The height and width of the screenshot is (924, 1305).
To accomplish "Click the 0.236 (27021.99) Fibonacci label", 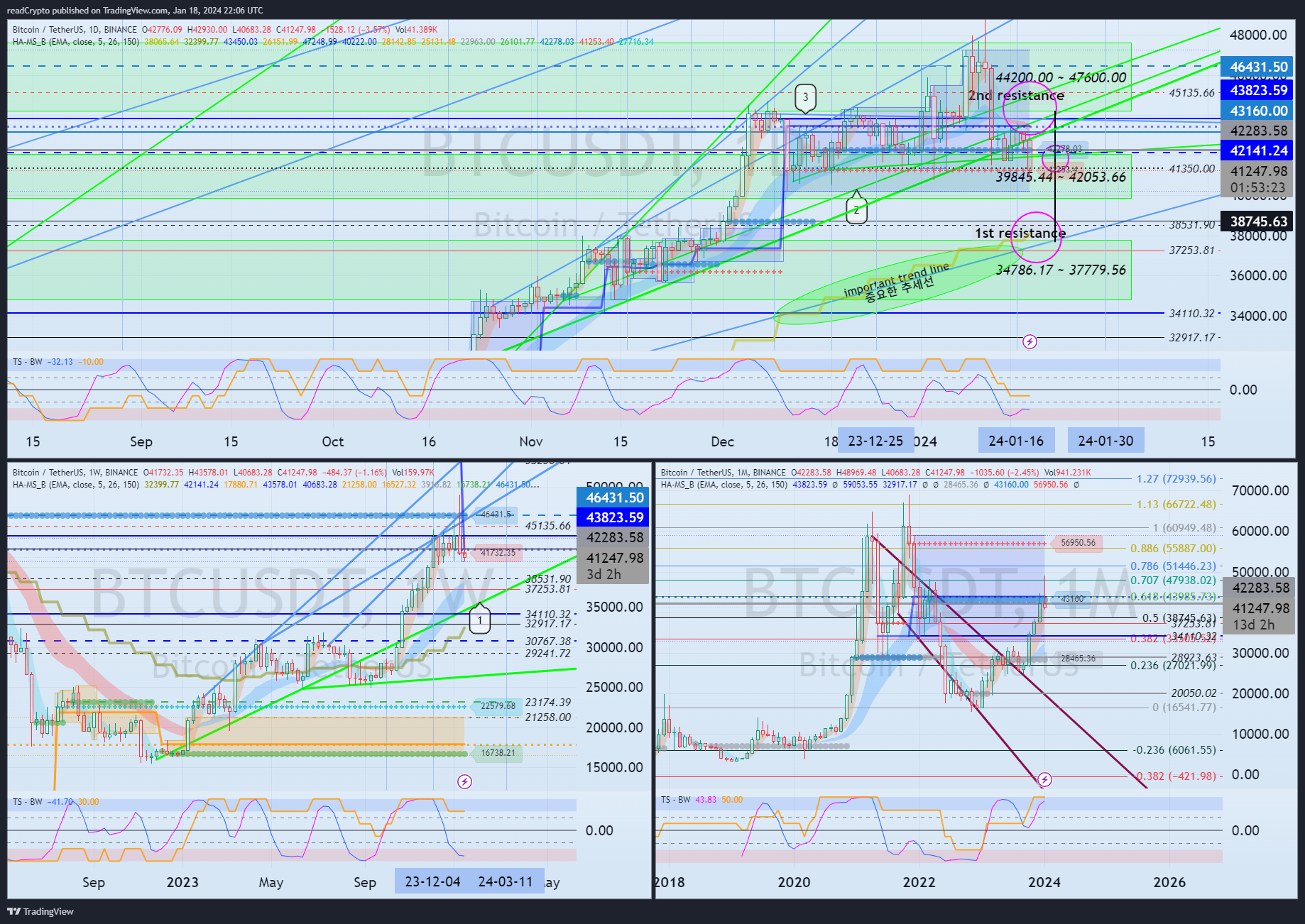I will (x=1173, y=666).
